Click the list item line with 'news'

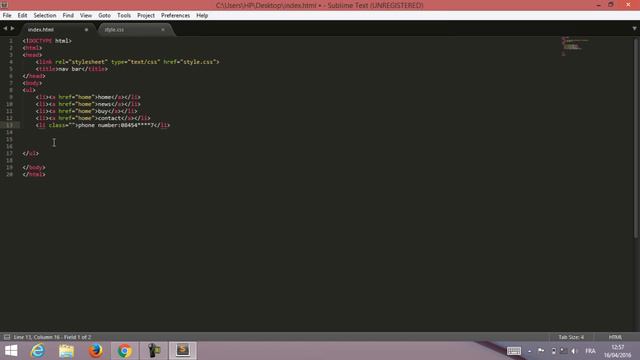(88, 104)
